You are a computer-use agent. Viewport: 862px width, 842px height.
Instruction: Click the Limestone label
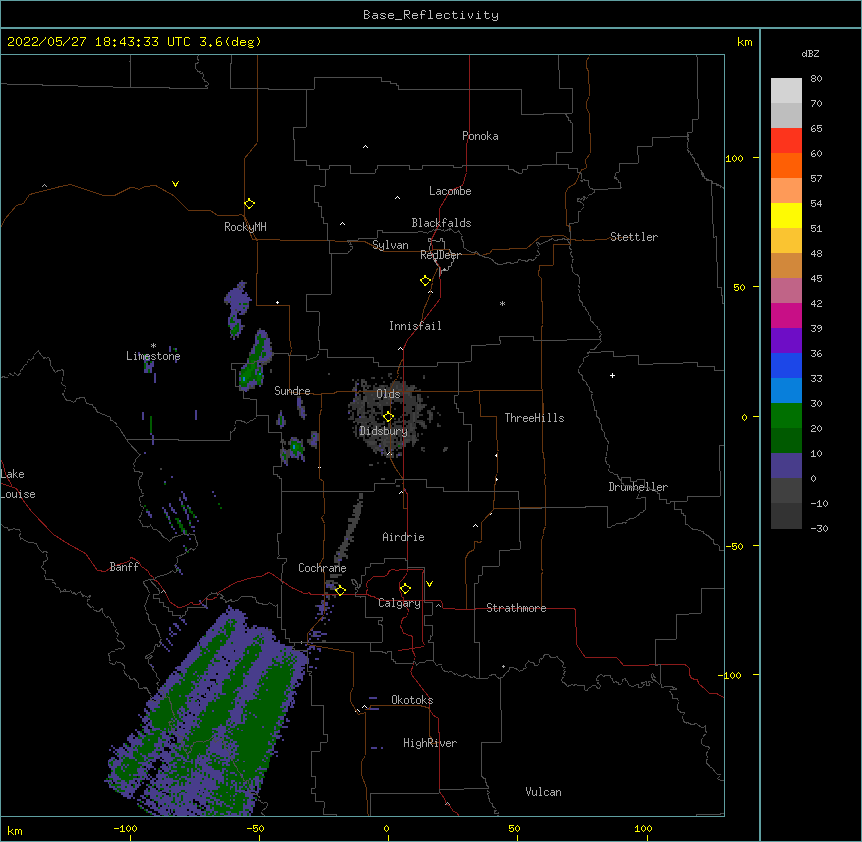(153, 356)
